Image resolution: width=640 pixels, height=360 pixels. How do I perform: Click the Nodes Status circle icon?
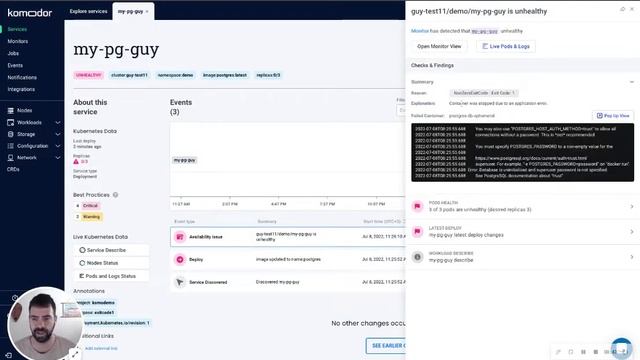pos(82,263)
